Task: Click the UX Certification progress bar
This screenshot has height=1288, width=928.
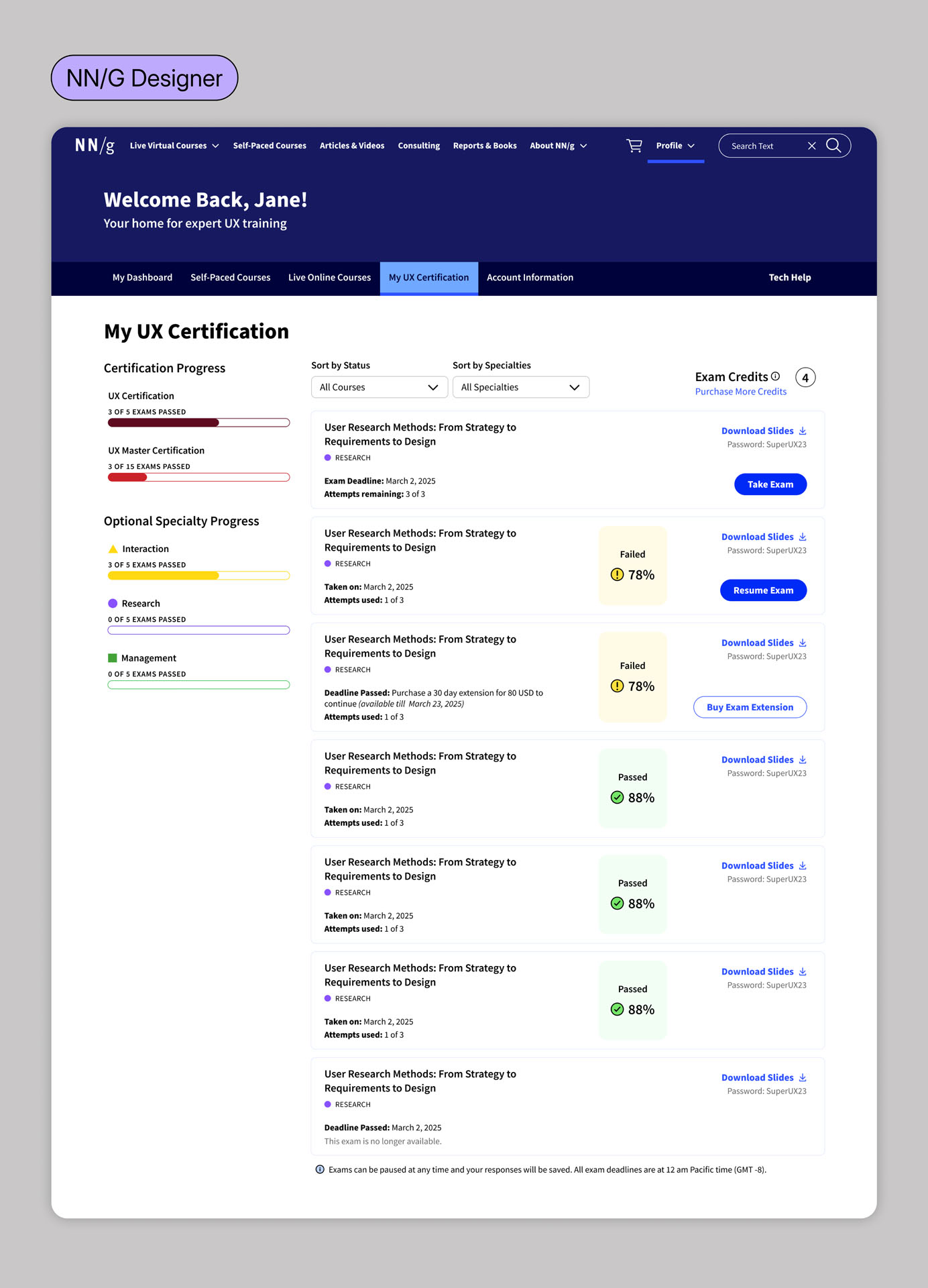Action: [198, 423]
